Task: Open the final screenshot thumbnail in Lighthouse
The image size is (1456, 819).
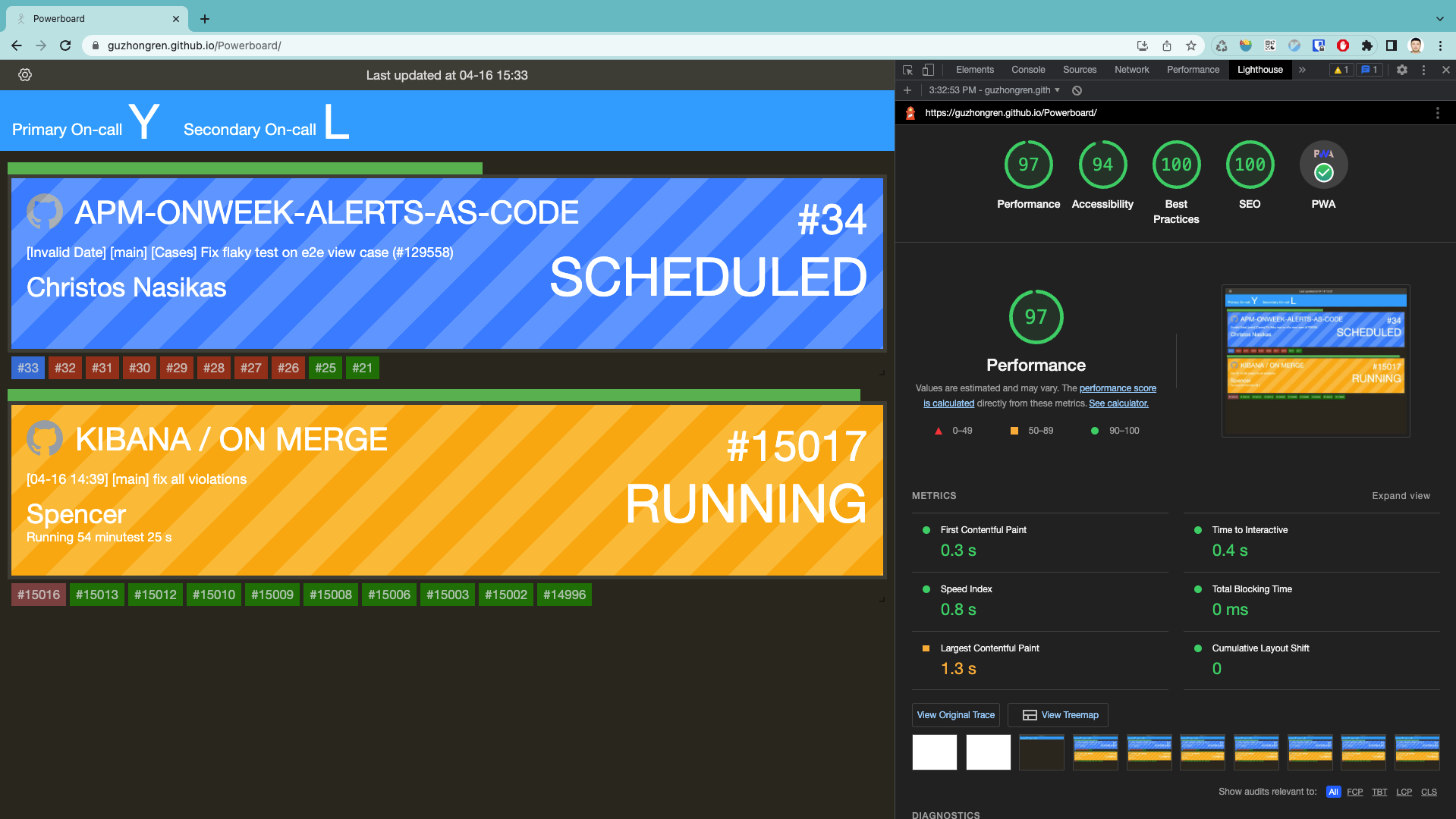Action: click(1316, 361)
